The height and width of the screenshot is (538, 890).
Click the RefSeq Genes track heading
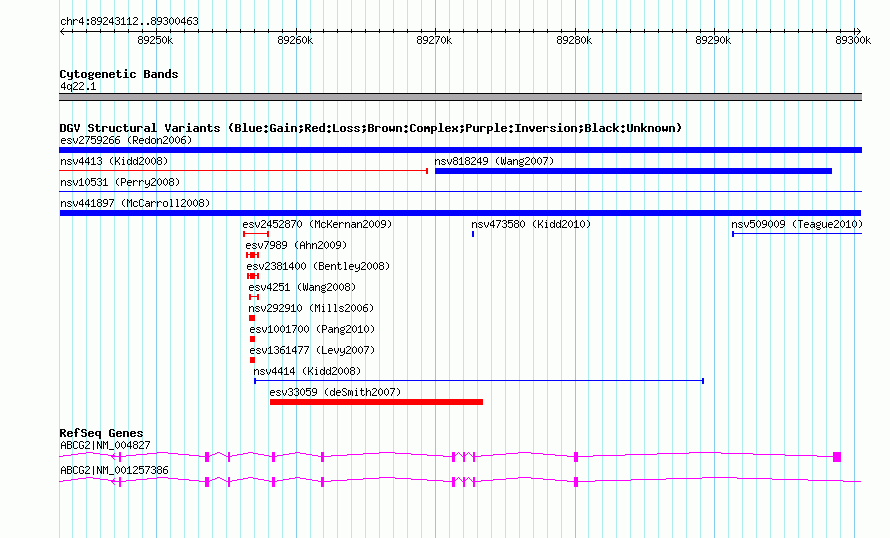pos(102,433)
